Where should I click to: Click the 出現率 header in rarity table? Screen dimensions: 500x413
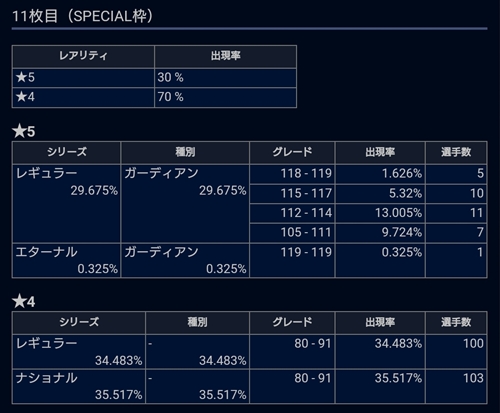click(x=225, y=56)
